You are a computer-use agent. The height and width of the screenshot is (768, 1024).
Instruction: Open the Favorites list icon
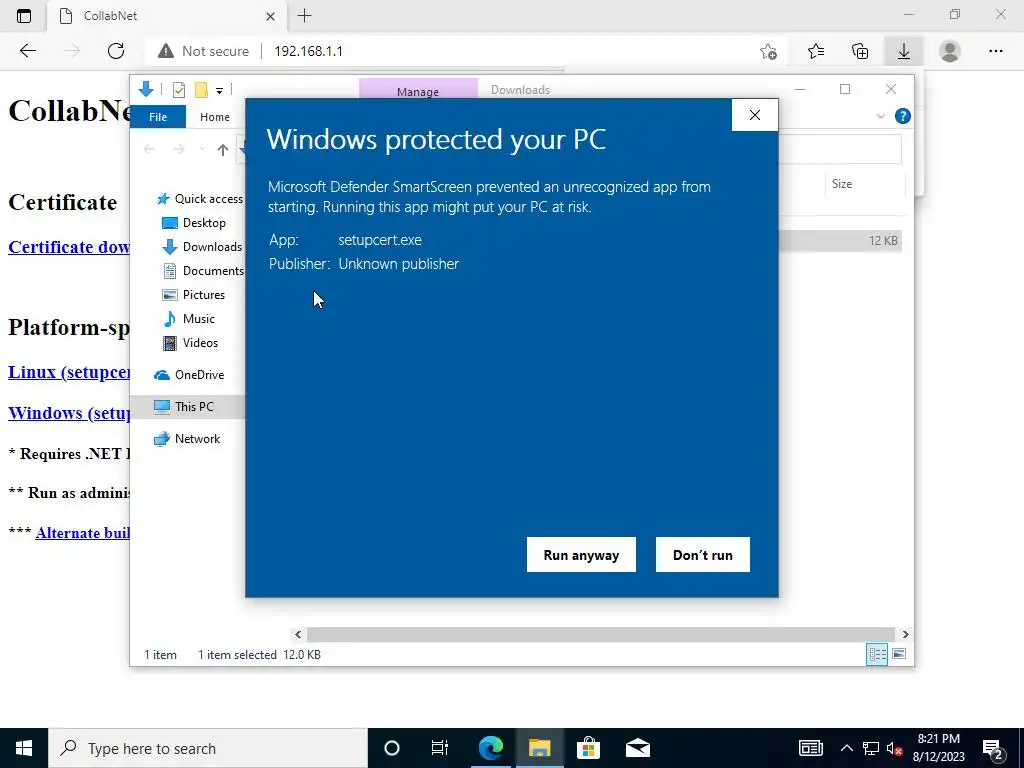pos(816,51)
